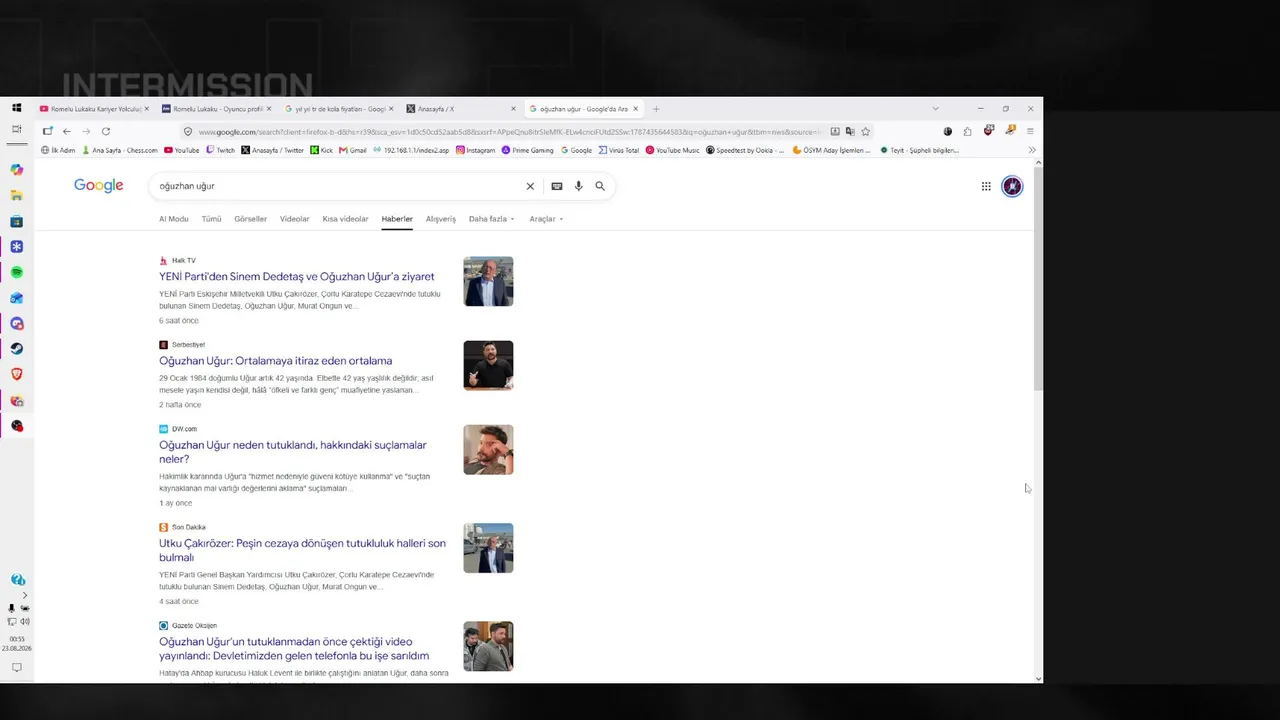The image size is (1280, 720).
Task: Open the Extensions puzzle icon
Action: (x=968, y=131)
